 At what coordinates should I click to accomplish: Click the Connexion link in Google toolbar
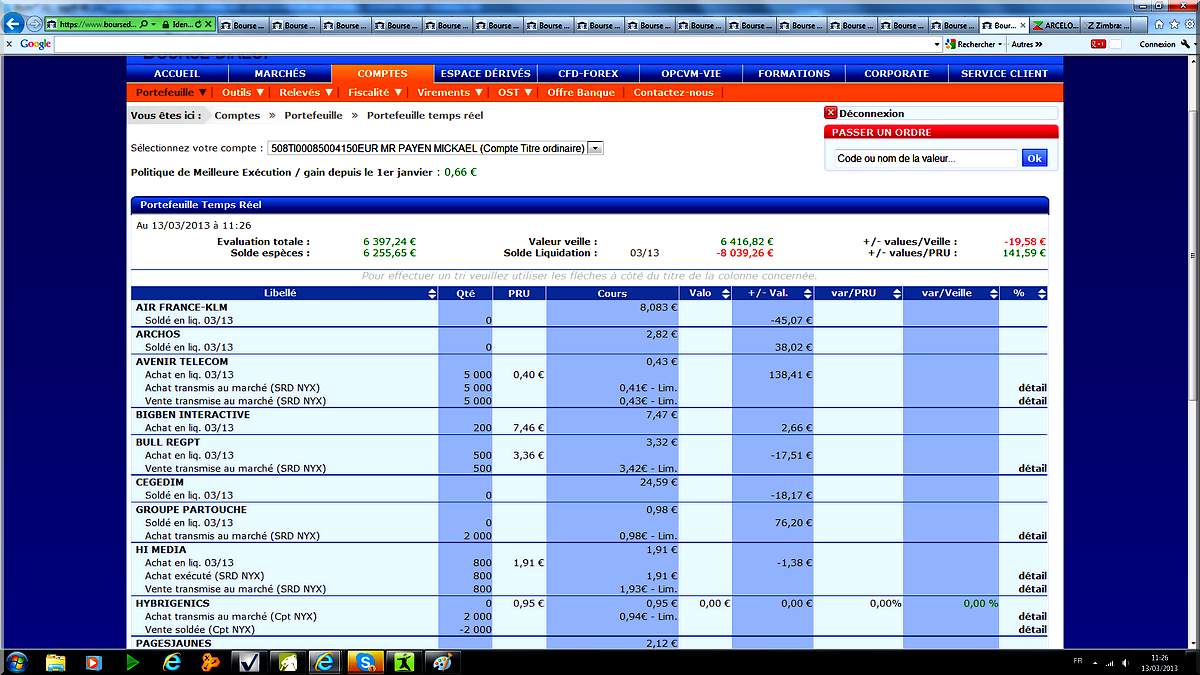(1157, 44)
